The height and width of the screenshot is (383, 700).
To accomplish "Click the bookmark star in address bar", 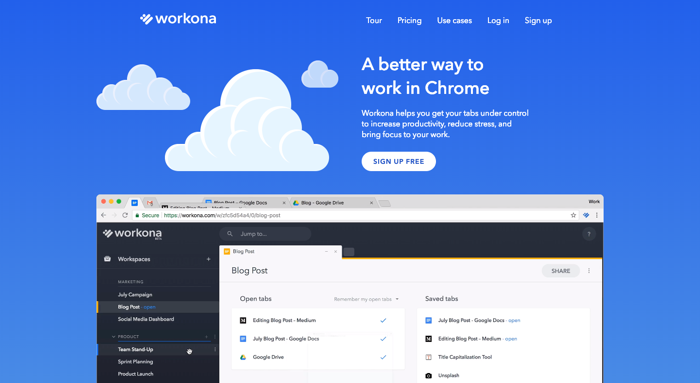I will [x=573, y=215].
